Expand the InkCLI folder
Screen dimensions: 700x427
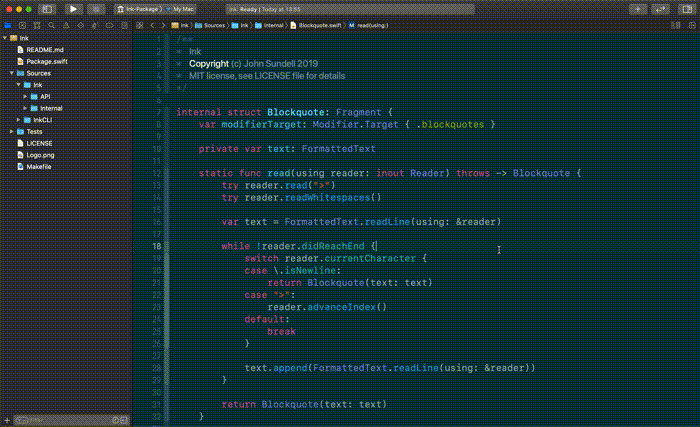coord(18,120)
